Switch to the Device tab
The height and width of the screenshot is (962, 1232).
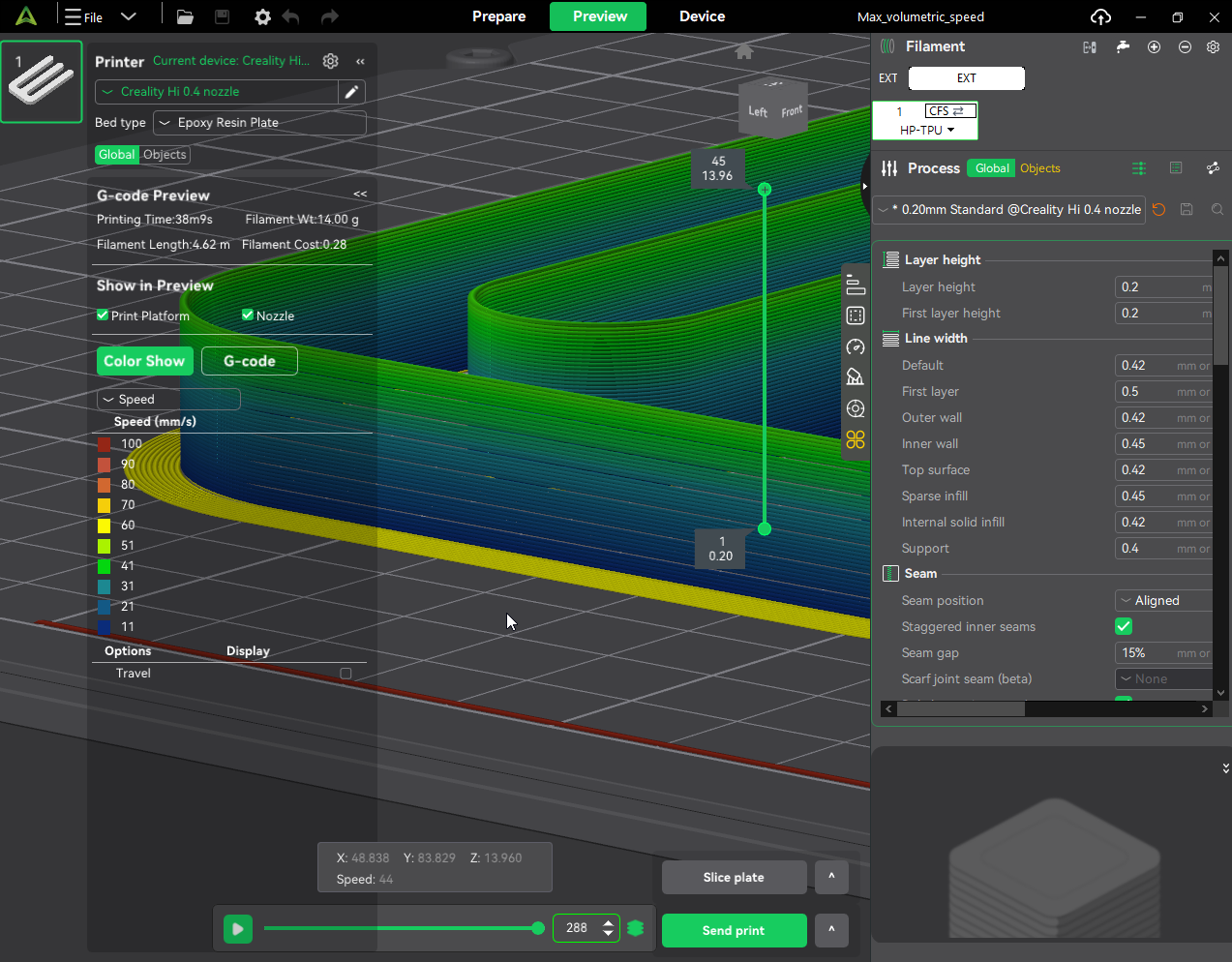702,16
